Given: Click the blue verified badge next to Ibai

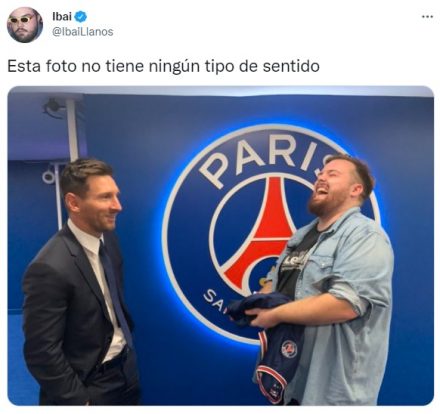Looking at the screenshot, I should tap(81, 16).
